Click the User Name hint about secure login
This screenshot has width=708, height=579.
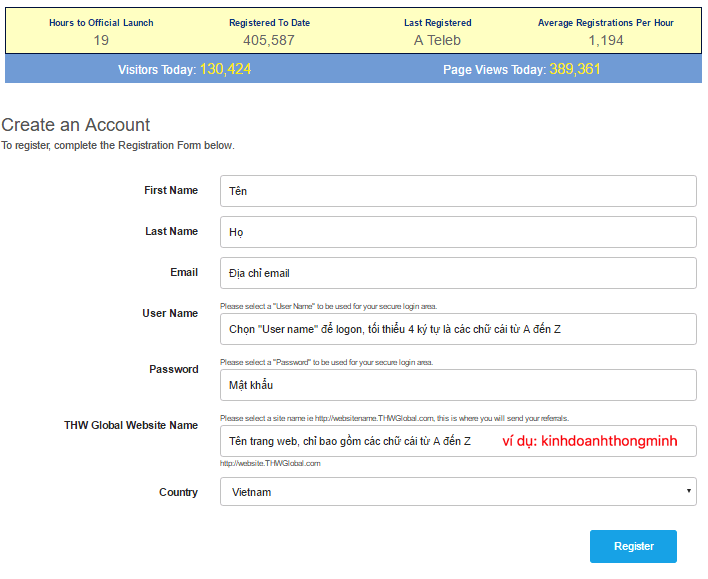[328, 306]
